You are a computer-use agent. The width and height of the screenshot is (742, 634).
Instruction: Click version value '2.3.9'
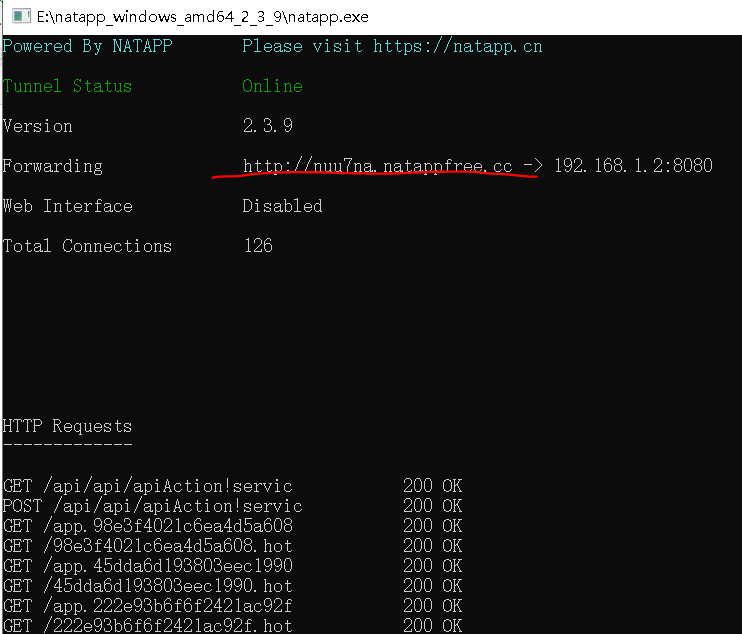pyautogui.click(x=268, y=126)
